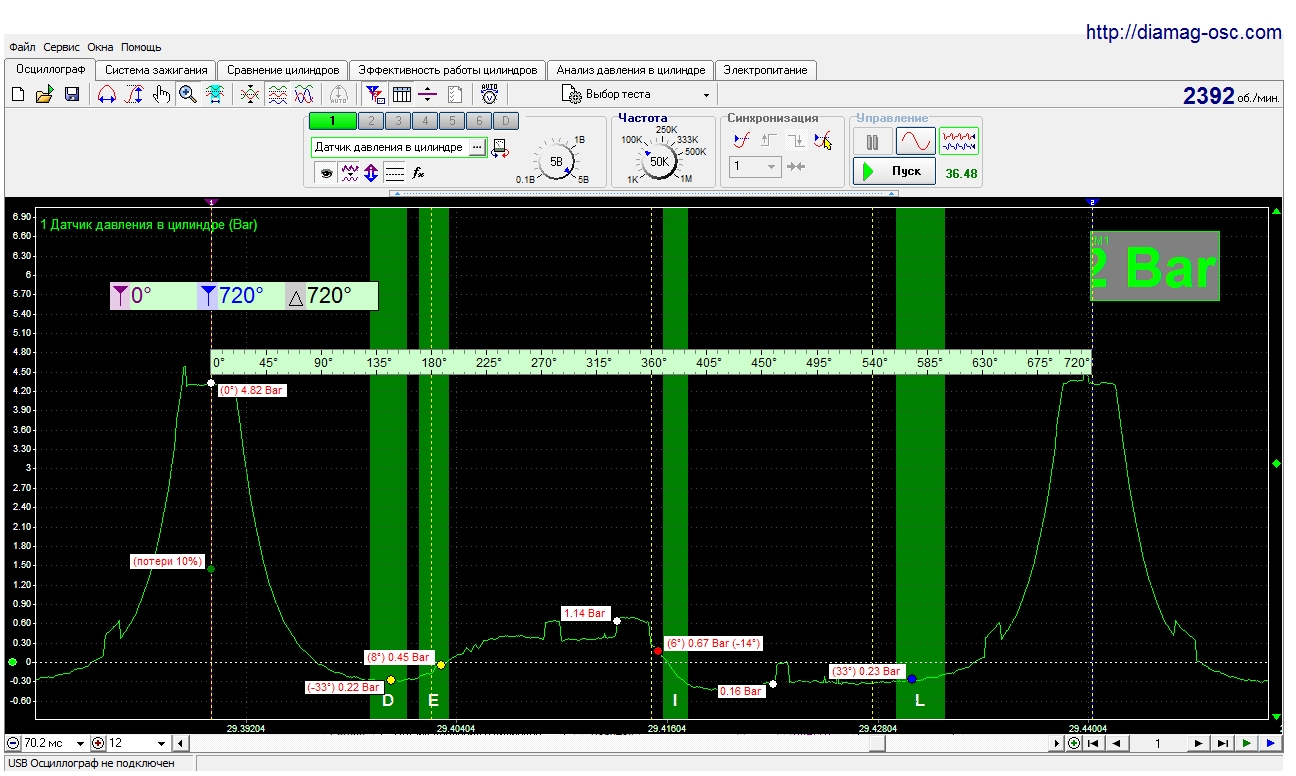The width and height of the screenshot is (1296, 776).
Task: Select the dual red-blue waveform mode
Action: point(959,141)
